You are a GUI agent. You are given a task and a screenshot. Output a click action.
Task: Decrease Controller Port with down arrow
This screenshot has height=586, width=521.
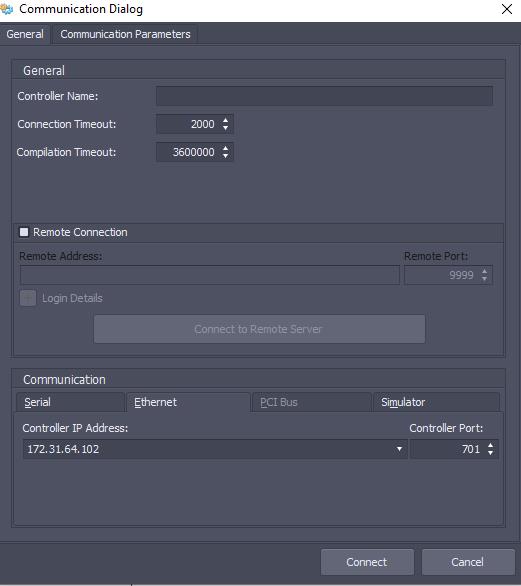coord(490,453)
